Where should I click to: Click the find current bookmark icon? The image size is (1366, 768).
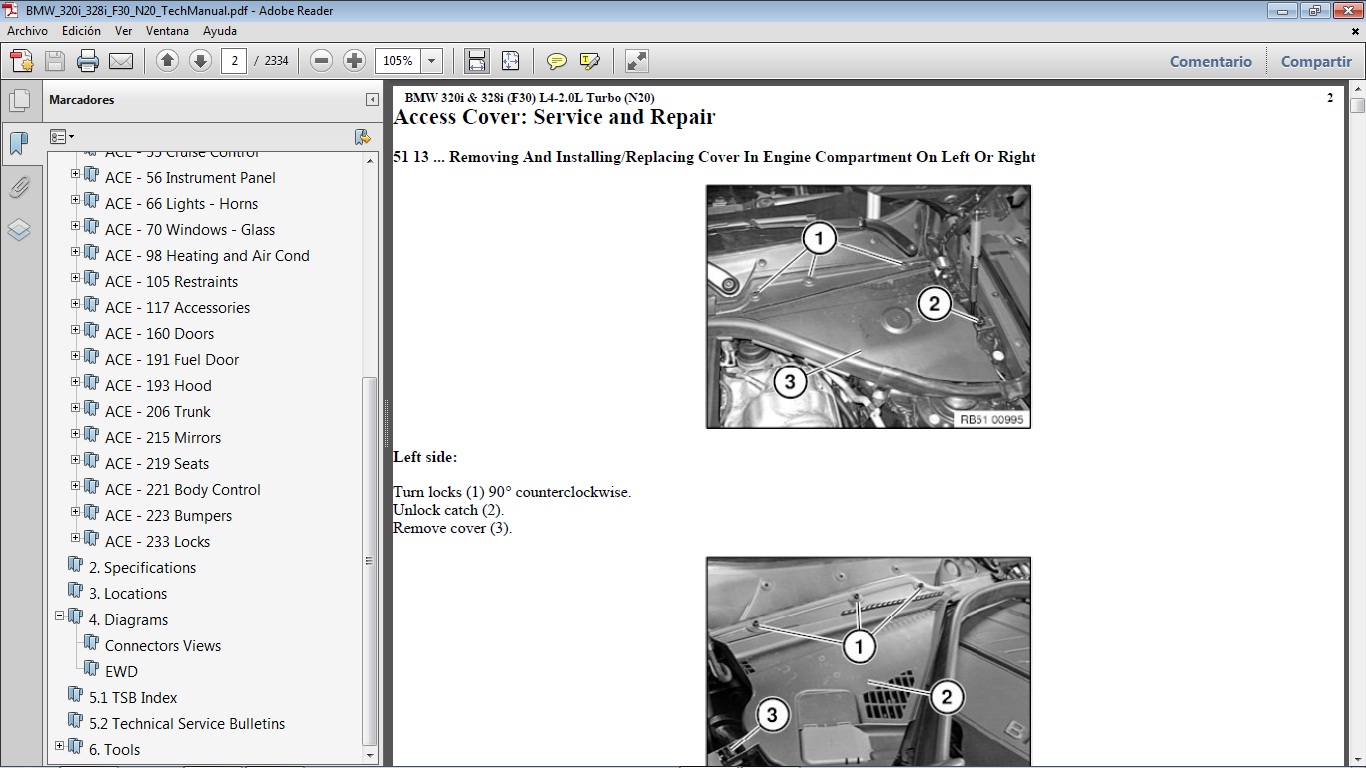362,136
